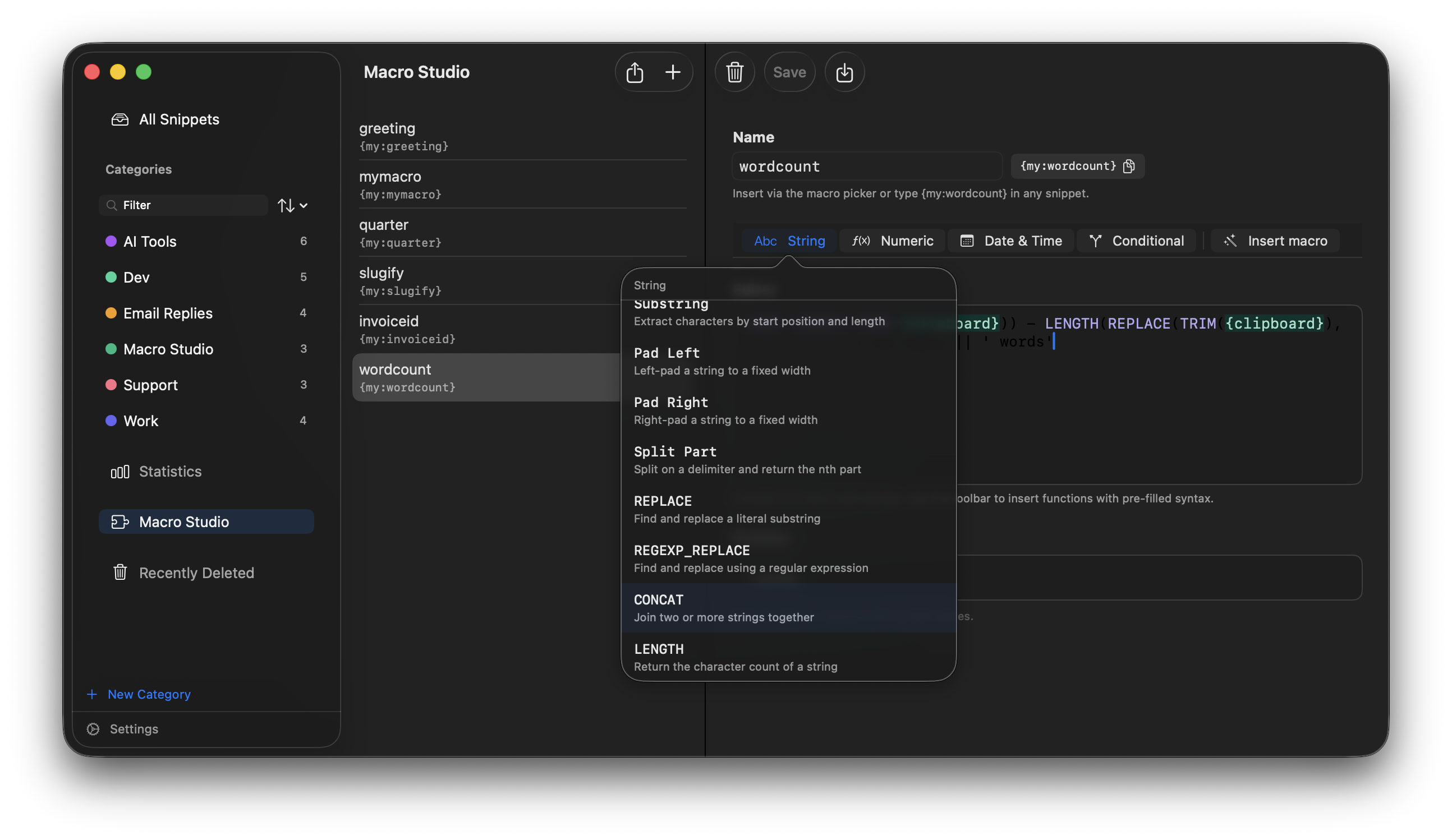Open the Work category

tap(206, 421)
